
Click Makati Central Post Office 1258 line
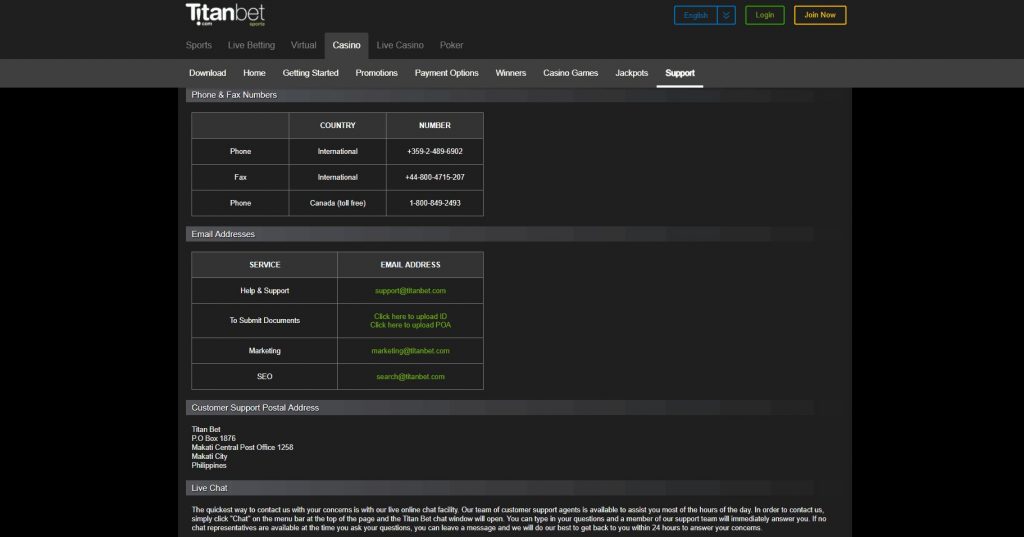[242, 448]
